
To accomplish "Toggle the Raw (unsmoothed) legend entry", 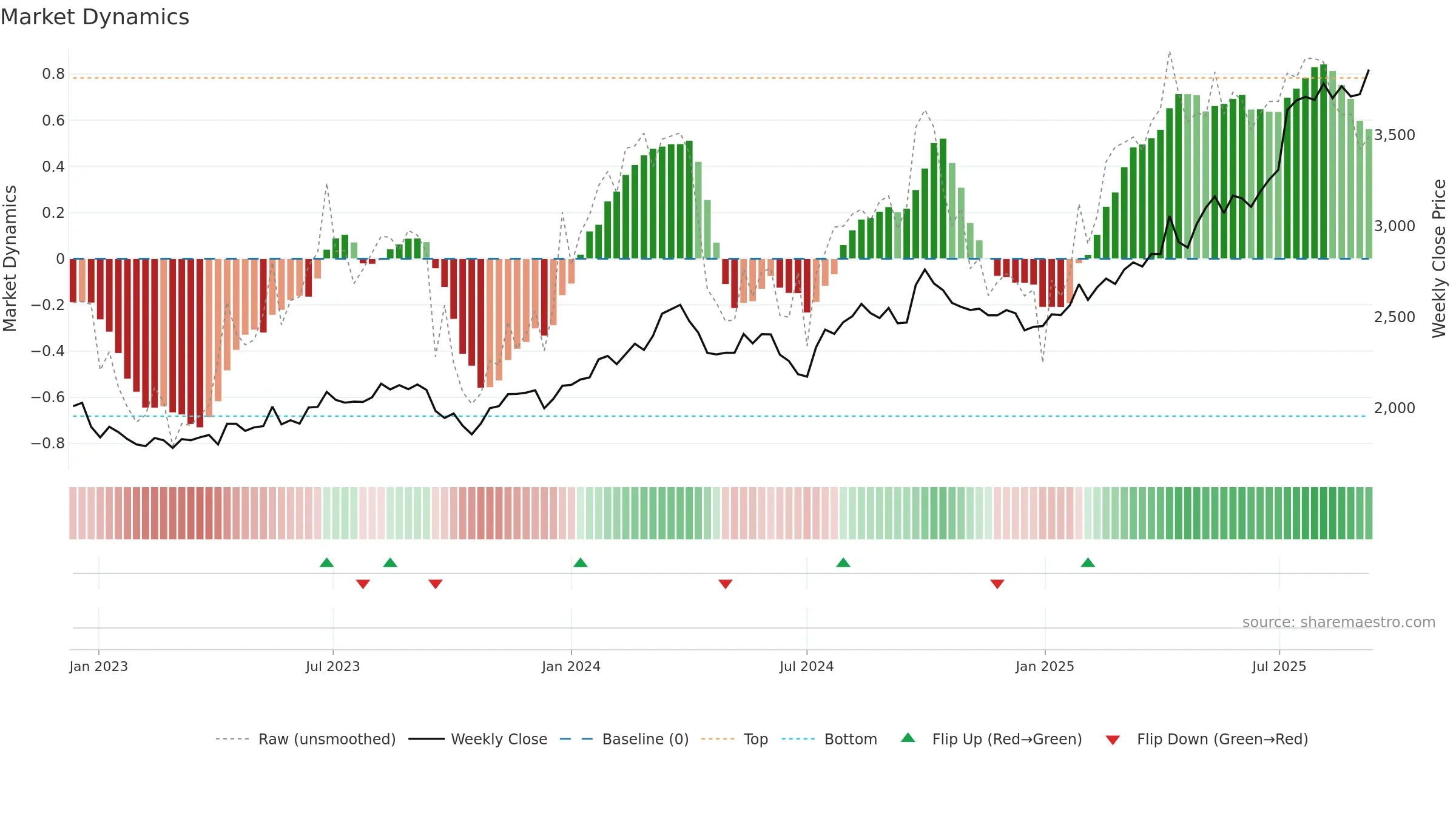I will tap(305, 739).
